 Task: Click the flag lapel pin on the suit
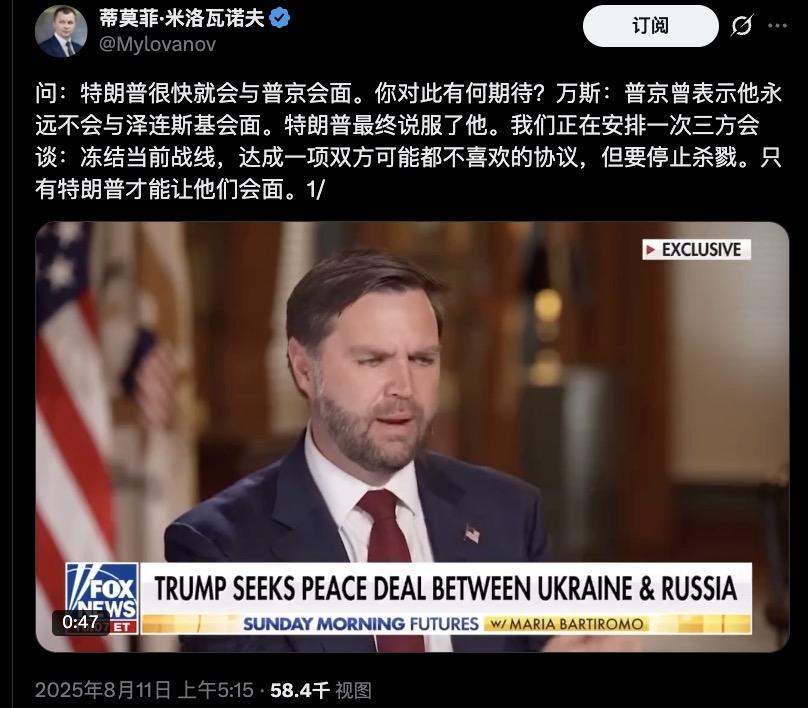coord(472,533)
